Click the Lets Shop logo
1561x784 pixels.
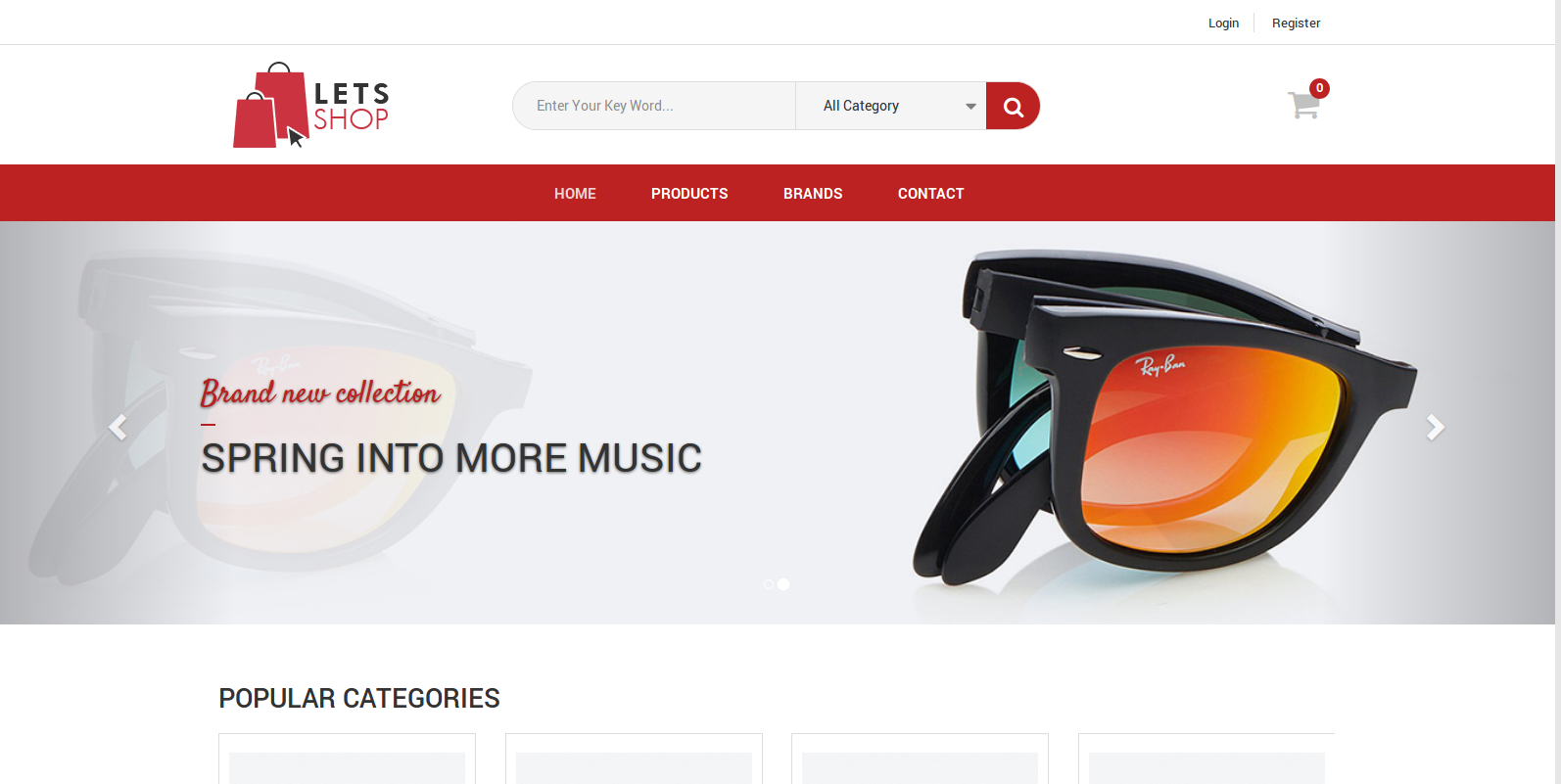[311, 106]
